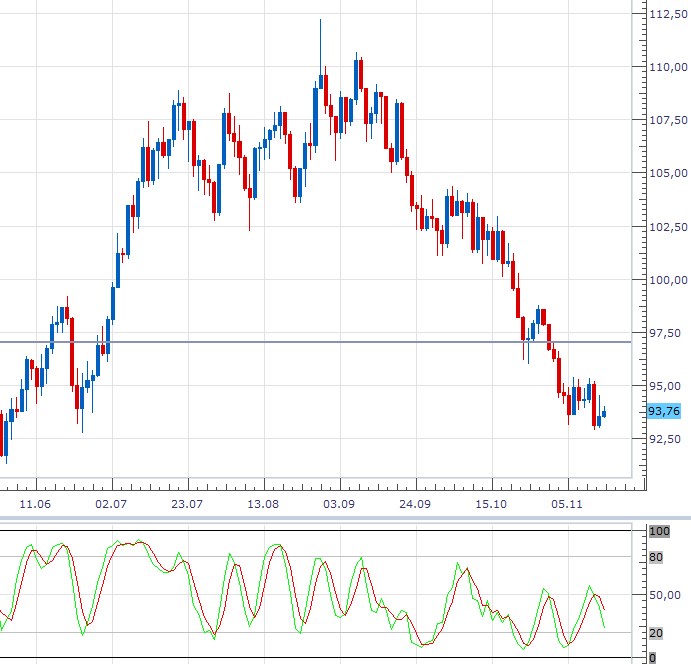Click the oscillator 100 level label
Screen dimensions: 691x664
pyautogui.click(x=659, y=531)
